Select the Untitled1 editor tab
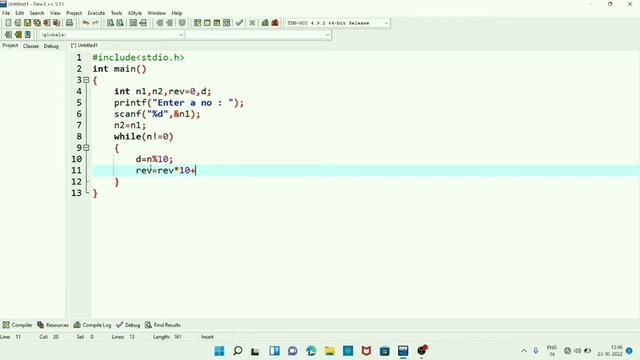Screen dimensions: 640x360 84,45
